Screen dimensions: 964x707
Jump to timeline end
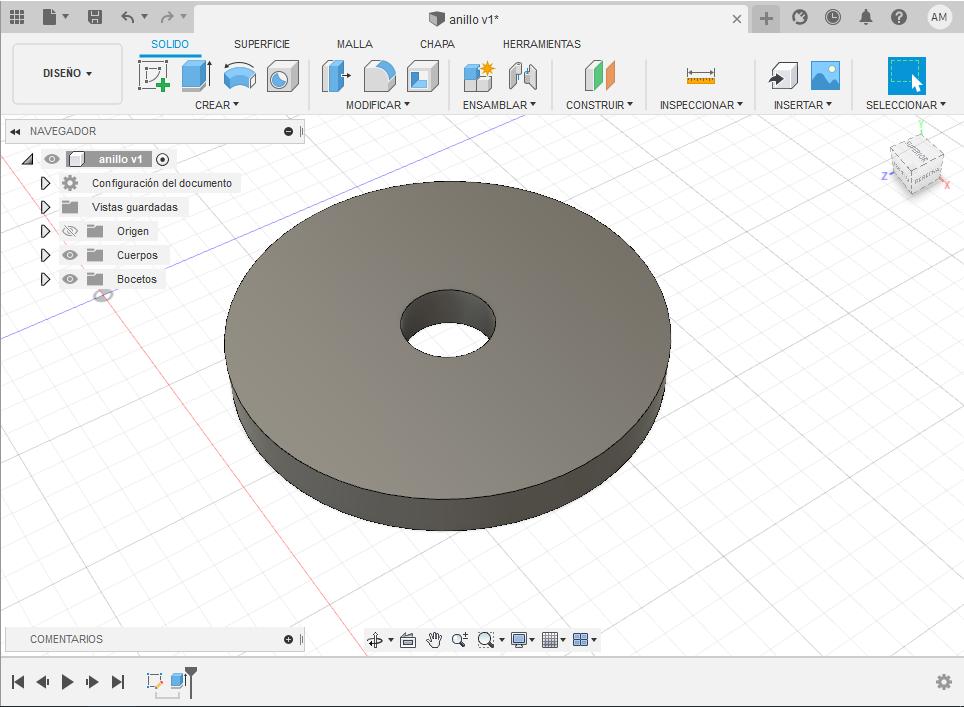(117, 682)
